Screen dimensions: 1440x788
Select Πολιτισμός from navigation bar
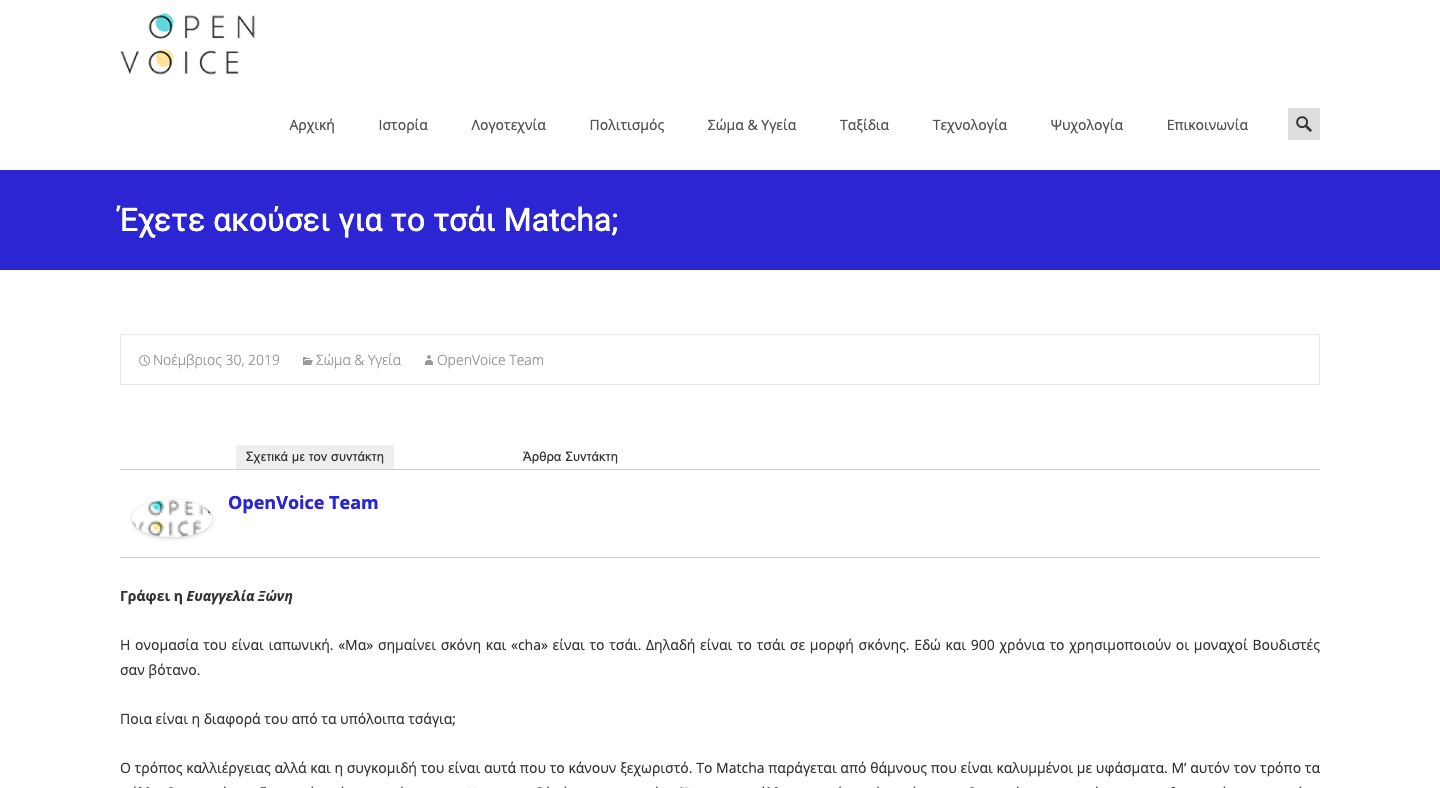[627, 125]
